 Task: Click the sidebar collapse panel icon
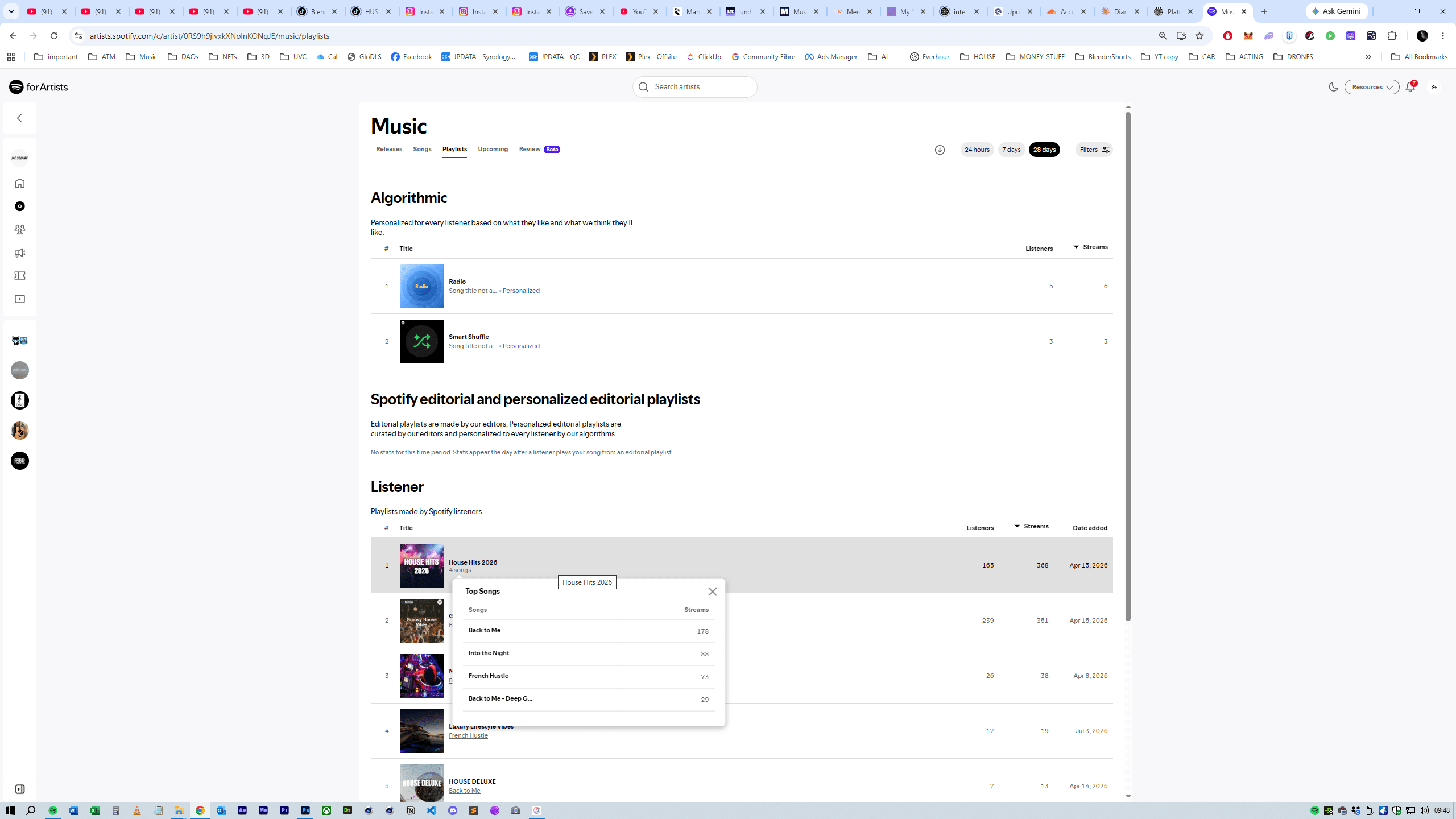20,789
